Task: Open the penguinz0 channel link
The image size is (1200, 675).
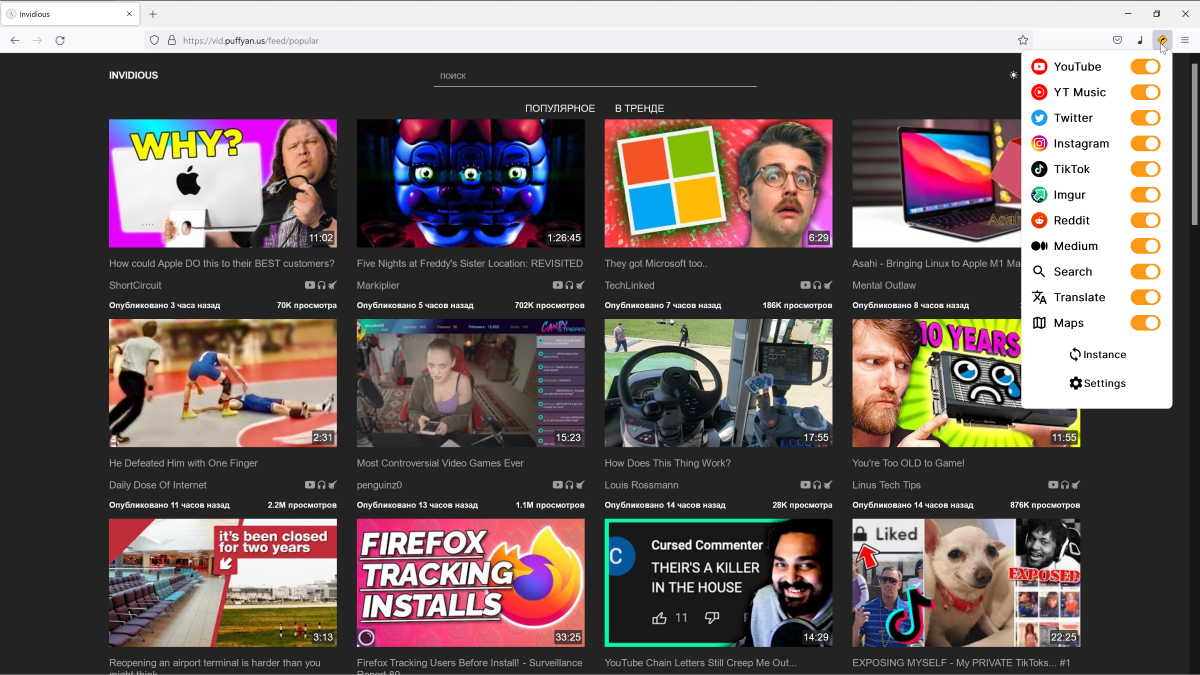Action: (379, 485)
